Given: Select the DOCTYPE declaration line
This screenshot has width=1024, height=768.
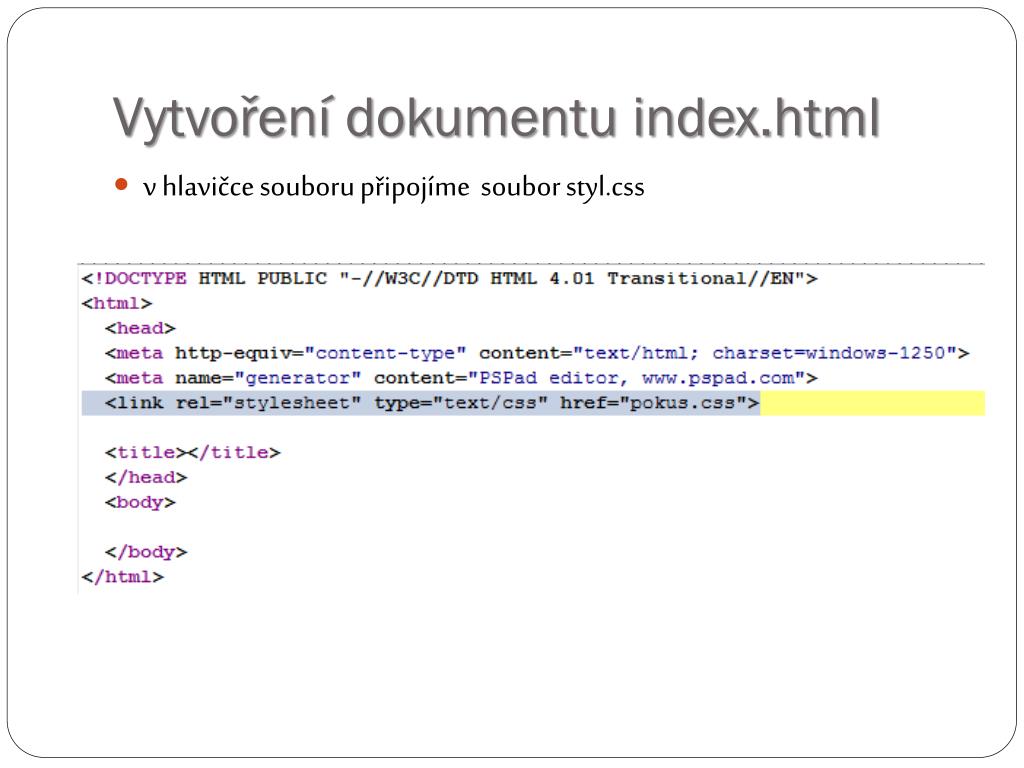Looking at the screenshot, I should 449,279.
